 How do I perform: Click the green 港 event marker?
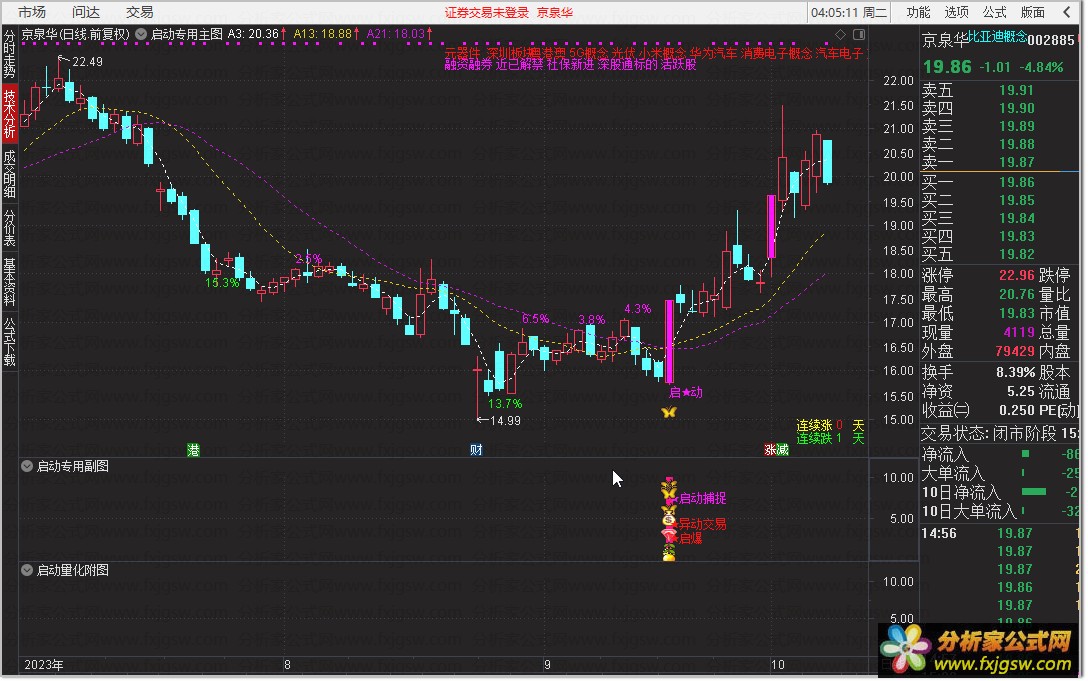coord(194,450)
